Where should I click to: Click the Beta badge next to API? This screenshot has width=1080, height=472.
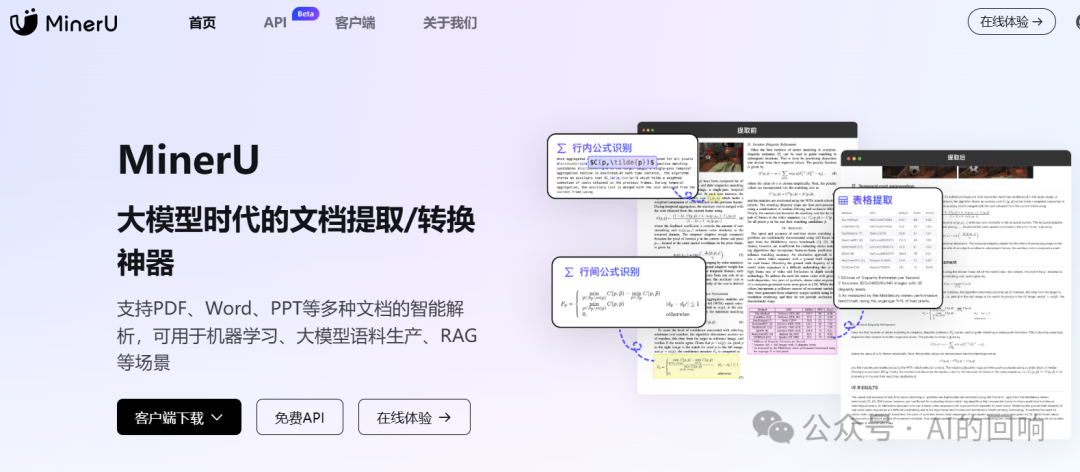click(305, 13)
